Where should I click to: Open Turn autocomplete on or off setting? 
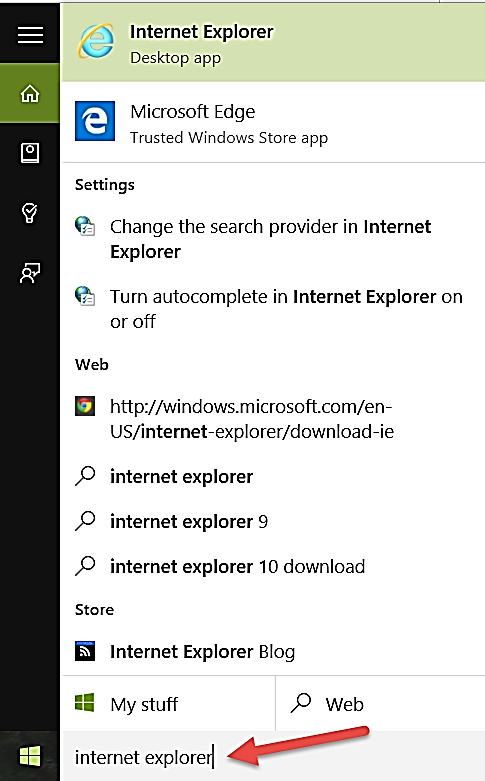pyautogui.click(x=272, y=309)
